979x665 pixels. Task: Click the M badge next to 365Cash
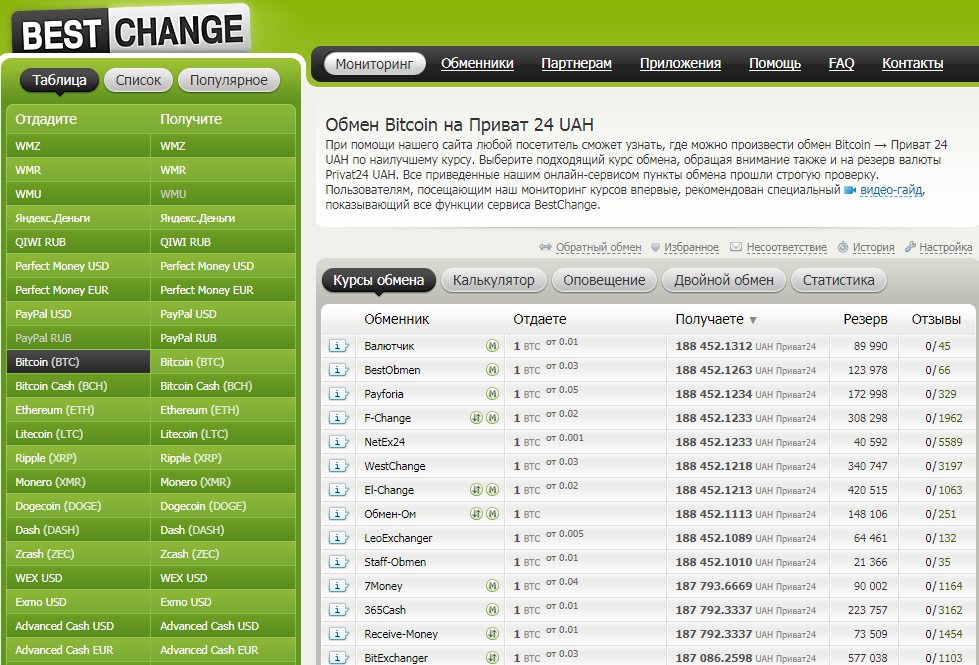click(x=493, y=610)
